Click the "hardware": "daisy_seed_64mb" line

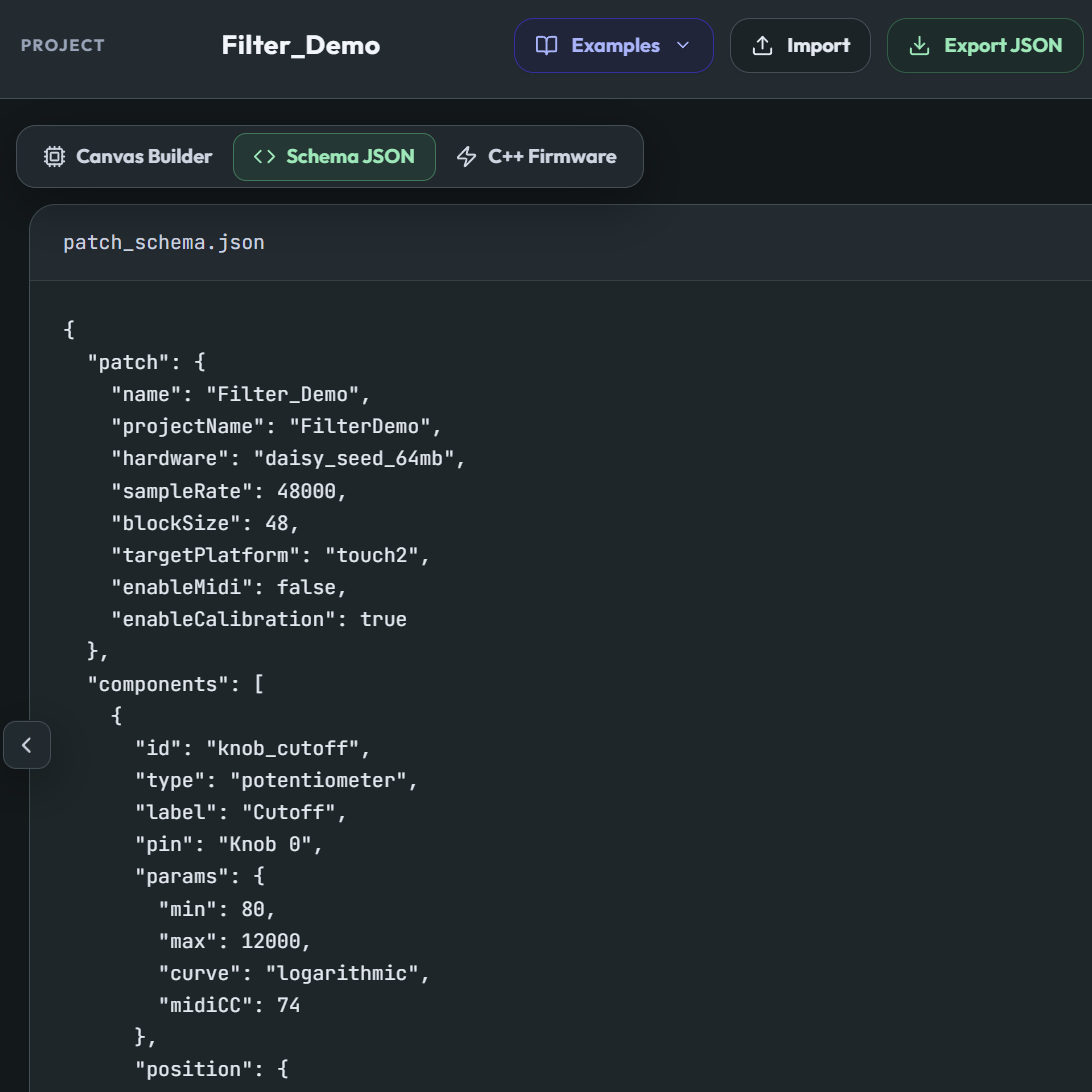pyautogui.click(x=288, y=458)
